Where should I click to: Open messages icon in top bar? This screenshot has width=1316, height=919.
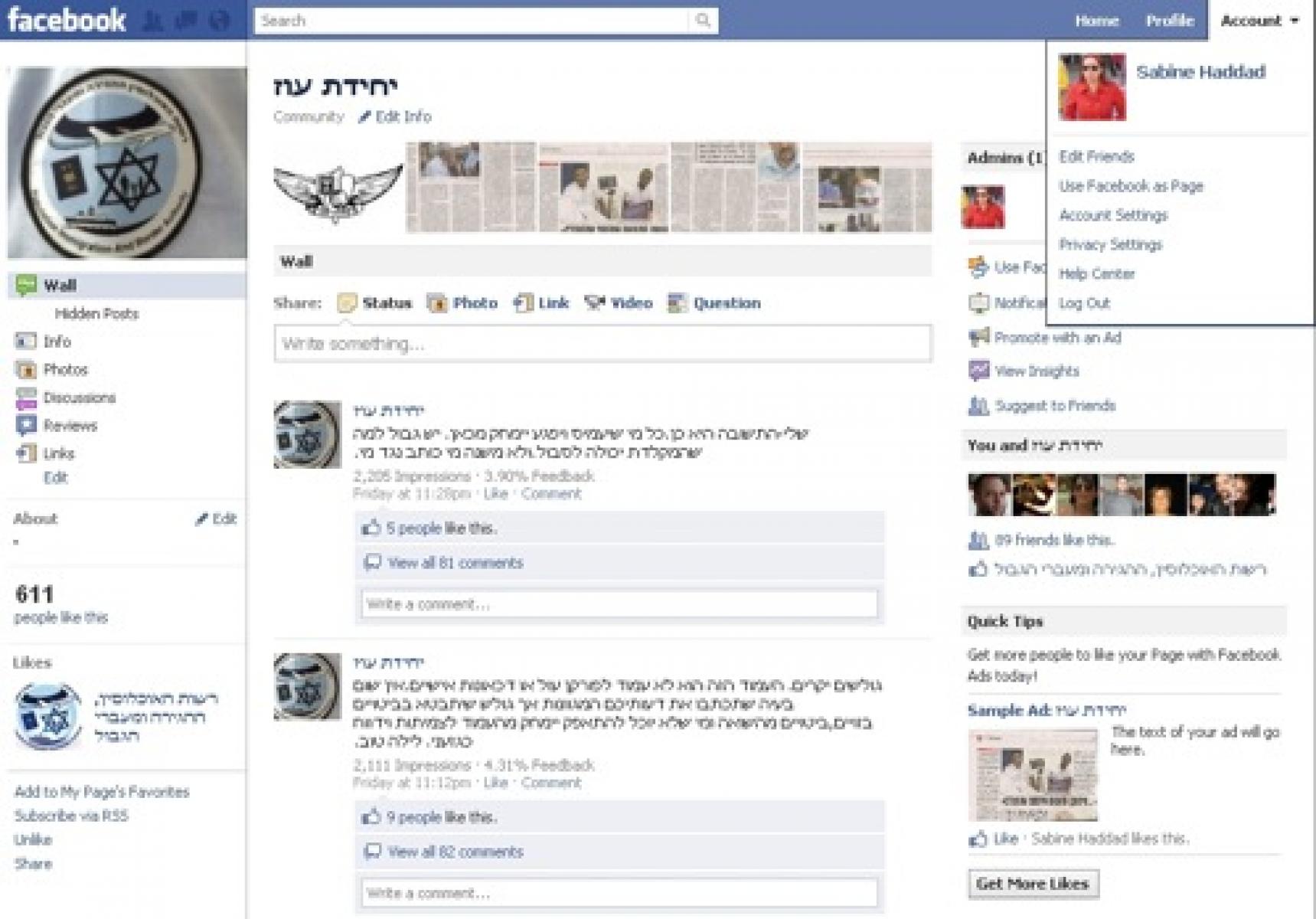pyautogui.click(x=186, y=21)
